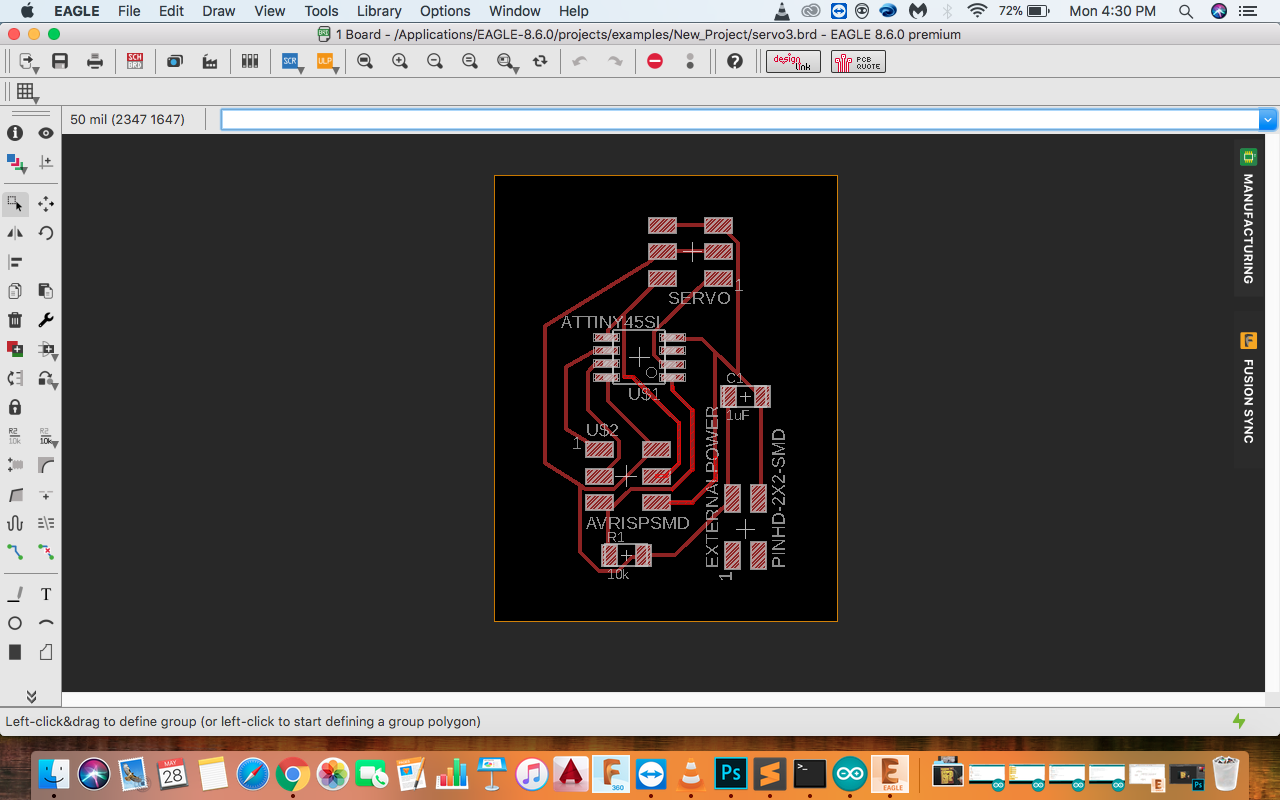
Task: Zoom in with plus magnifier
Action: tap(400, 61)
